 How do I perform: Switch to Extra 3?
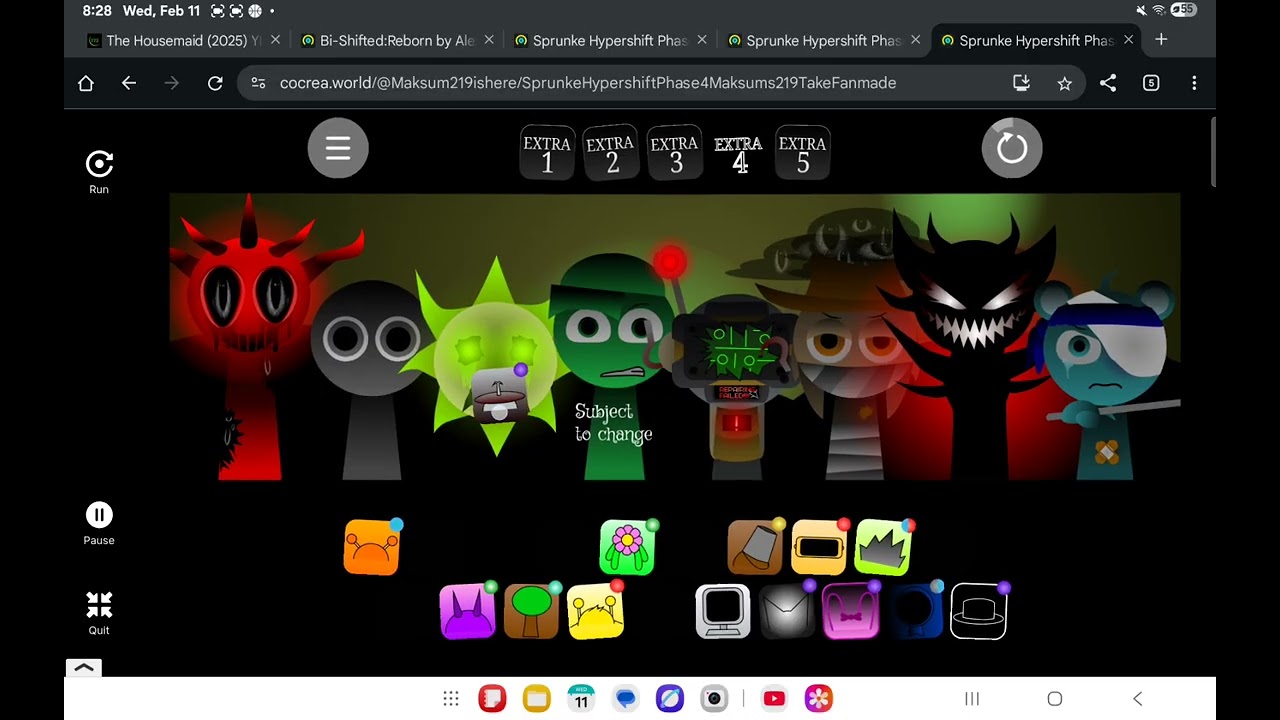[x=675, y=153]
